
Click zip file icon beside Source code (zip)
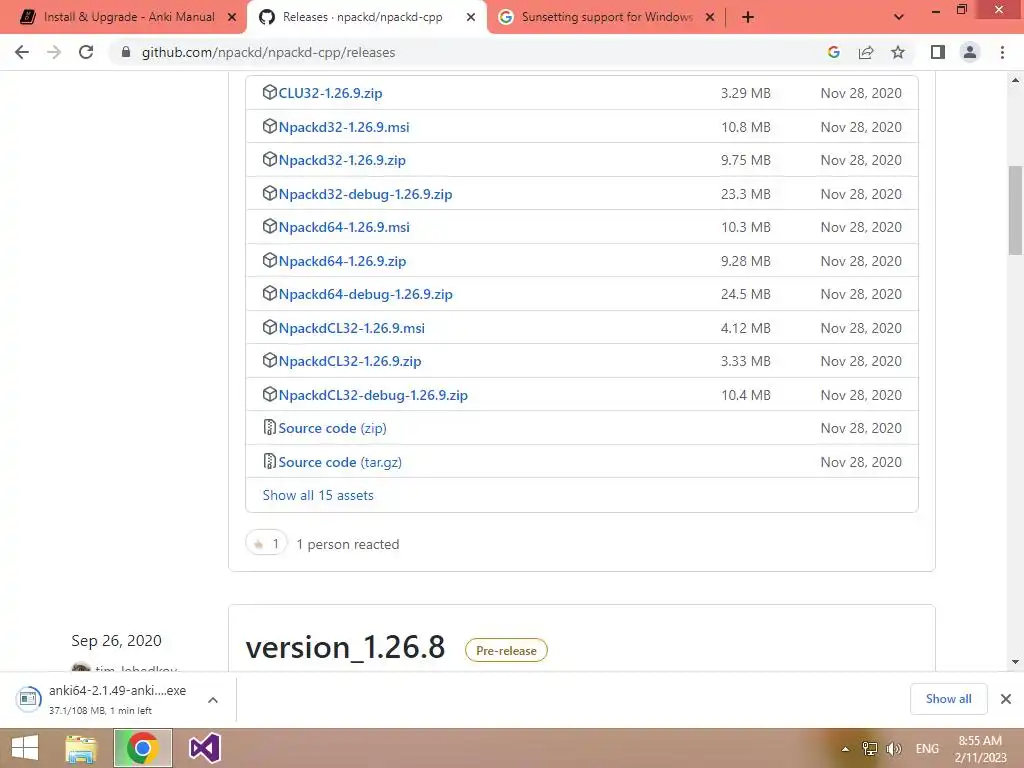(269, 427)
